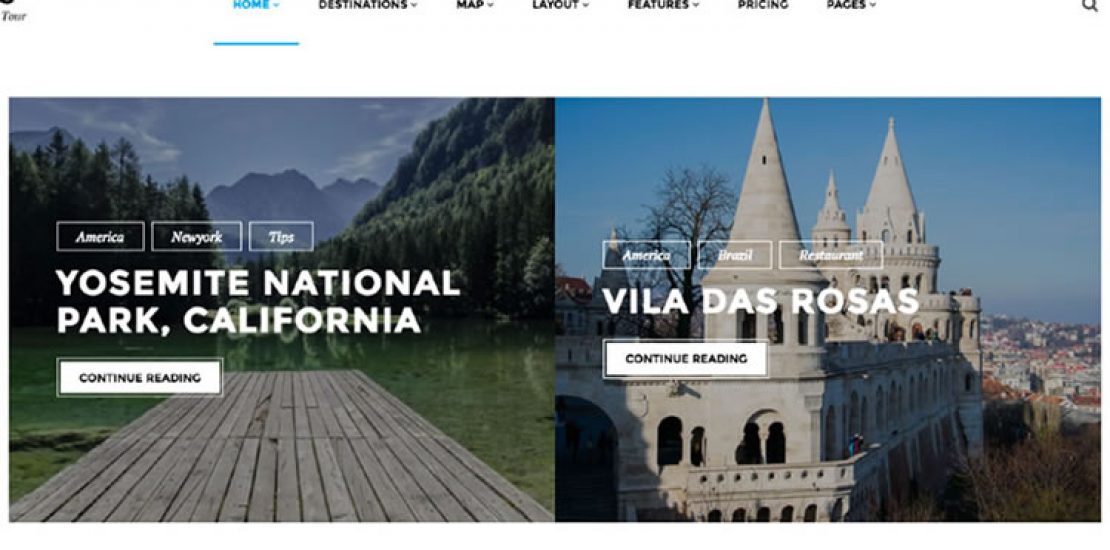Open the Layout menu item
The width and height of the screenshot is (1110, 550).
click(560, 5)
